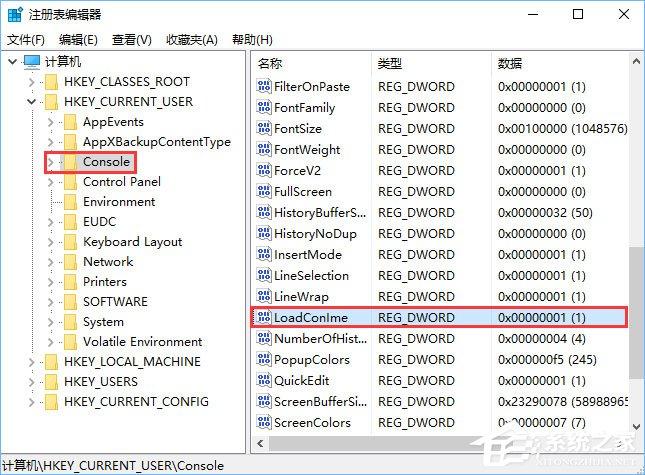This screenshot has width=645, height=475.
Task: Expand the SOFTWARE key
Action: click(50, 302)
